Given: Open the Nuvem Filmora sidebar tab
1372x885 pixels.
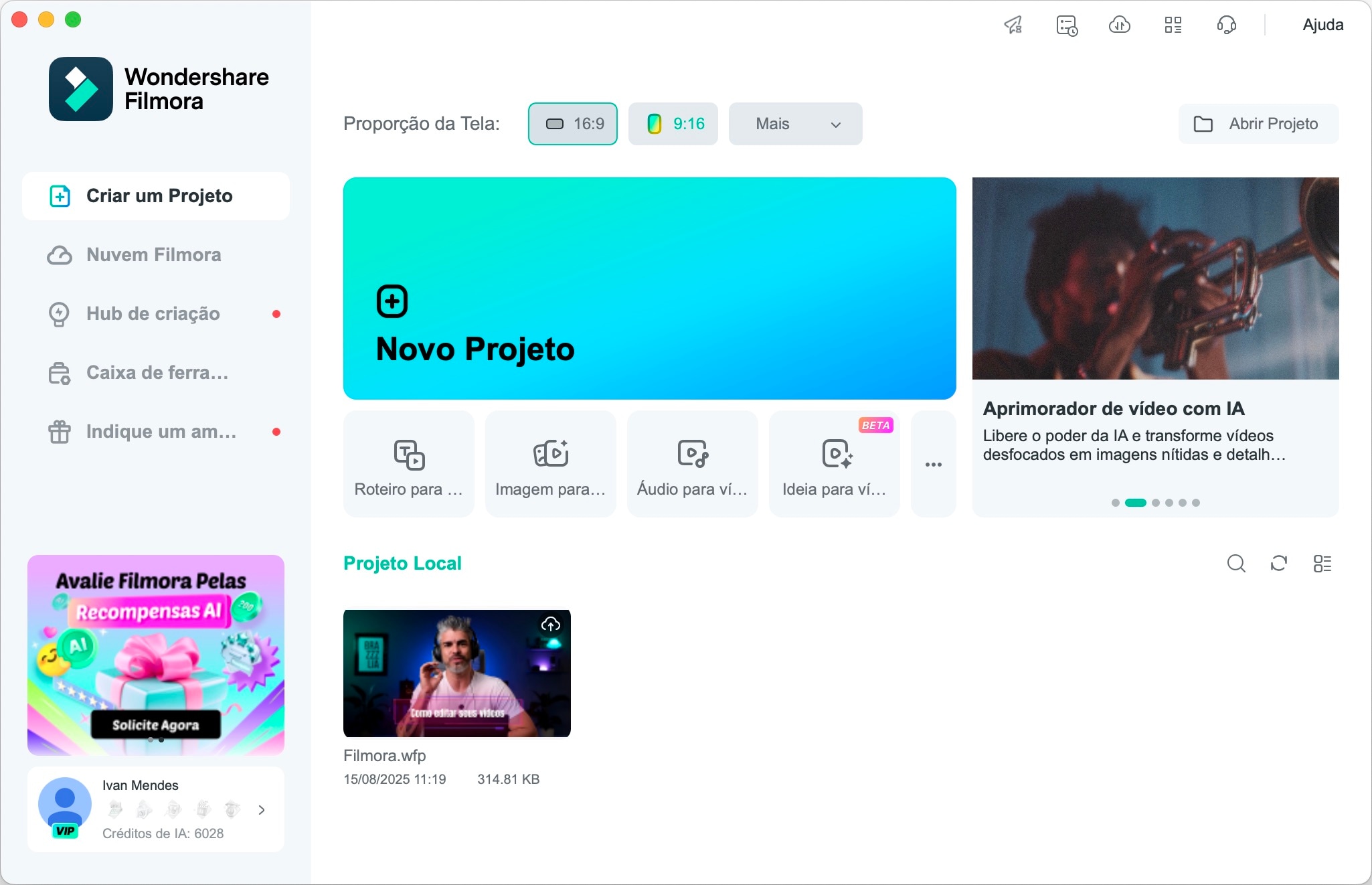Looking at the screenshot, I should (x=154, y=255).
